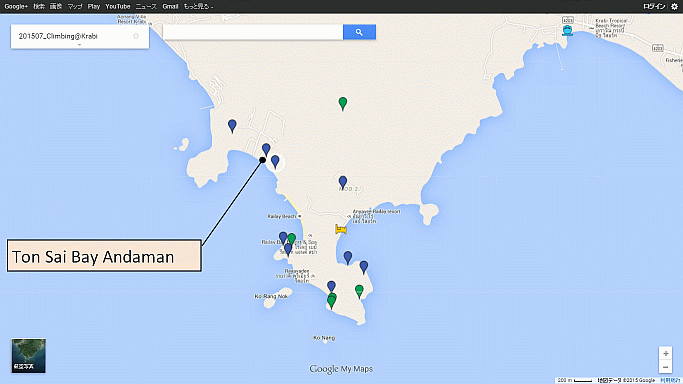The height and width of the screenshot is (384, 683).
Task: Open the Play link in the top bar
Action: pos(94,6)
